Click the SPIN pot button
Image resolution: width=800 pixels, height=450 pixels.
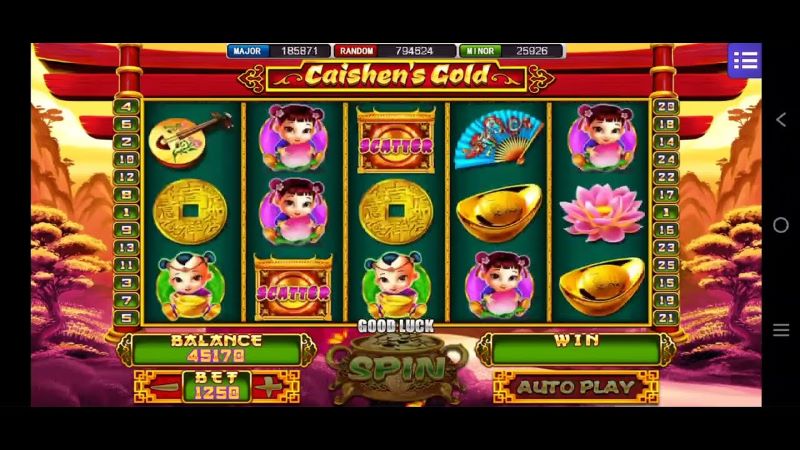(x=397, y=366)
